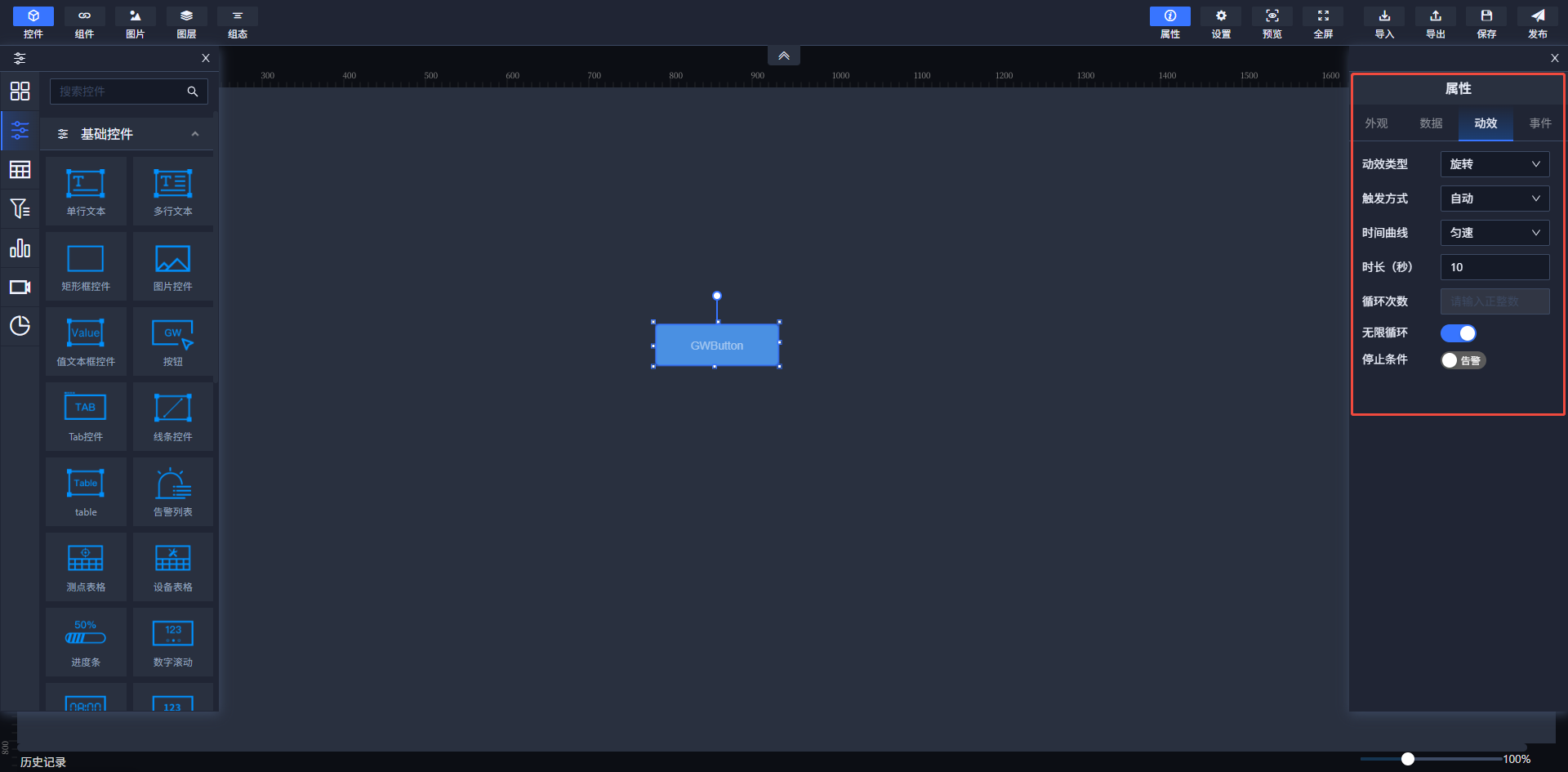Toggle the 停止条件 告警 stop condition switch
Image resolution: width=1568 pixels, height=772 pixels.
[x=1463, y=360]
